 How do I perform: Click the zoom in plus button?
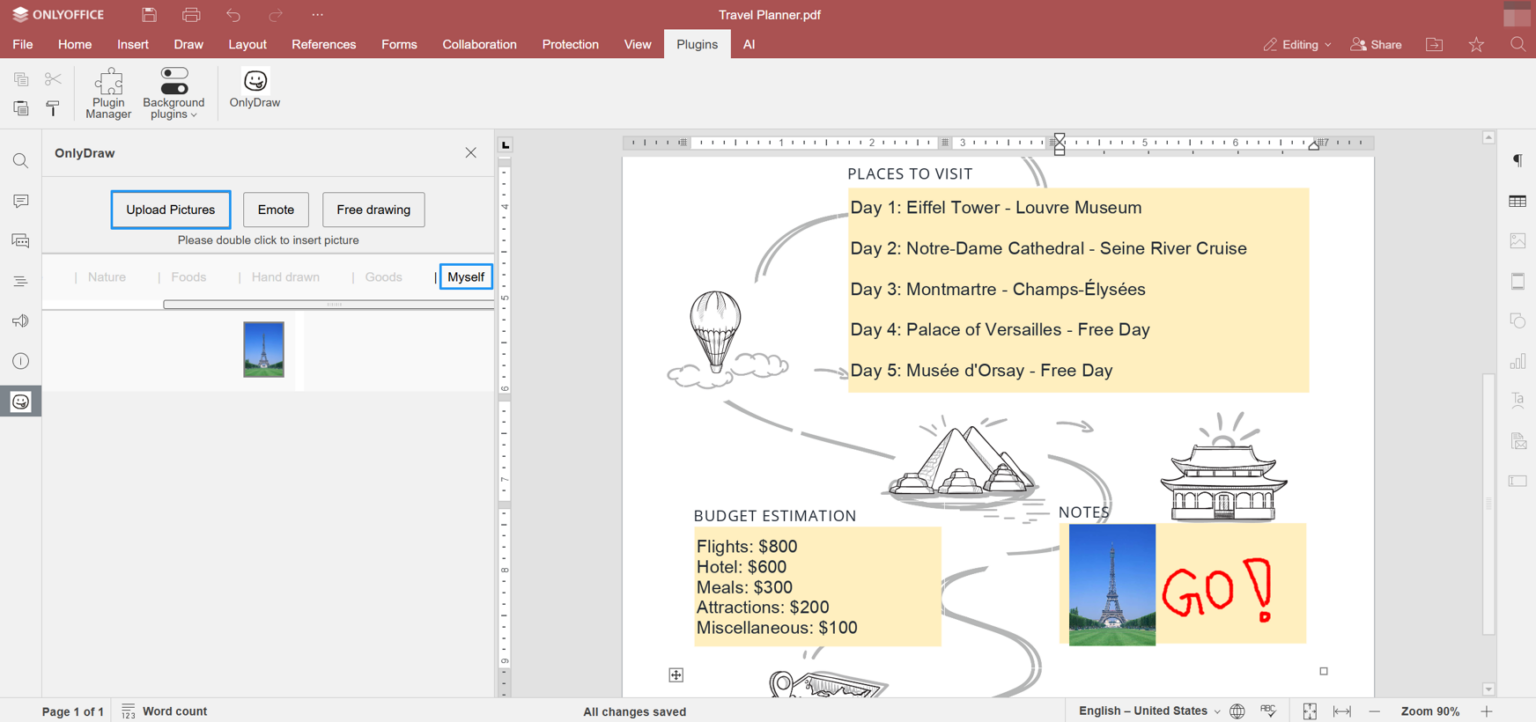pos(1486,711)
